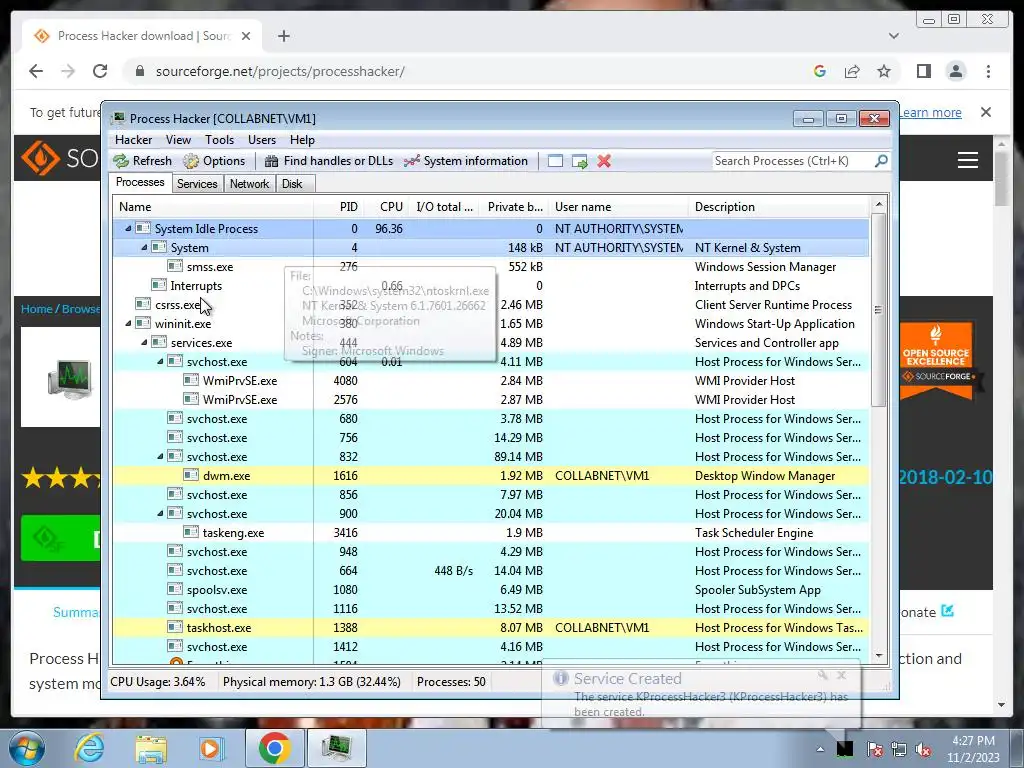Click the red X kill window icon
The height and width of the screenshot is (768, 1024).
pos(604,161)
